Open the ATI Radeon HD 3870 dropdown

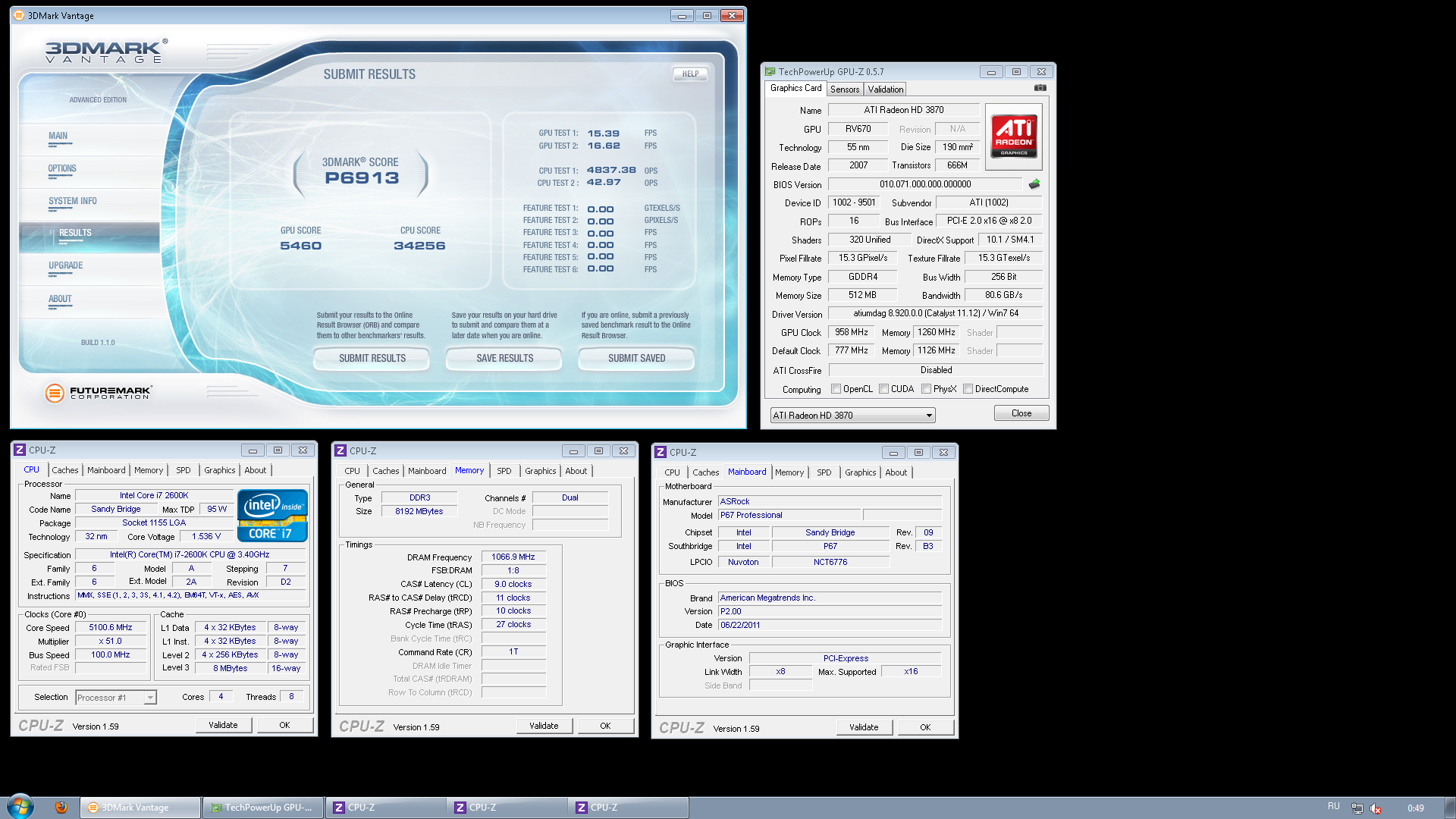tap(852, 416)
